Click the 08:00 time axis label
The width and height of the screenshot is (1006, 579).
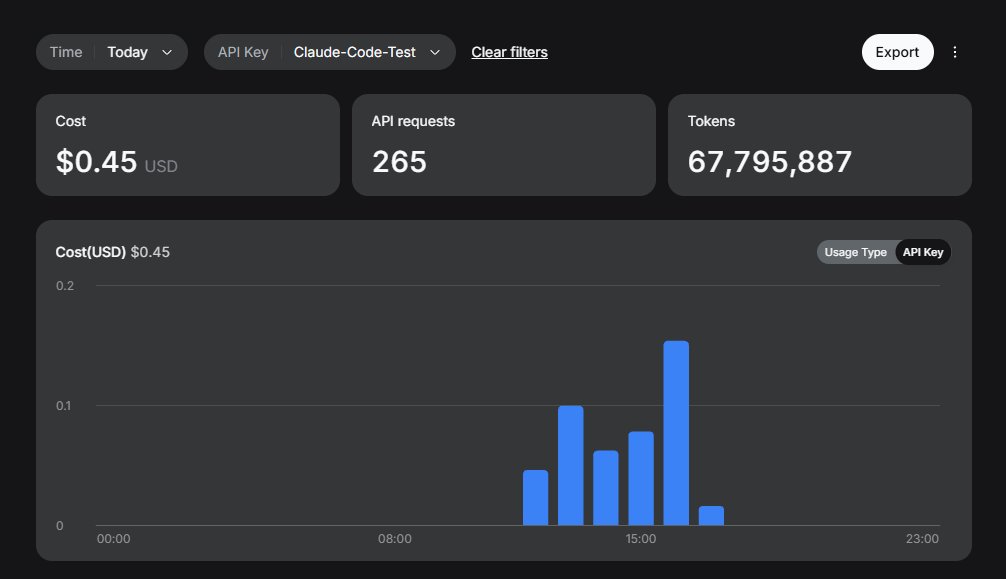pos(395,539)
